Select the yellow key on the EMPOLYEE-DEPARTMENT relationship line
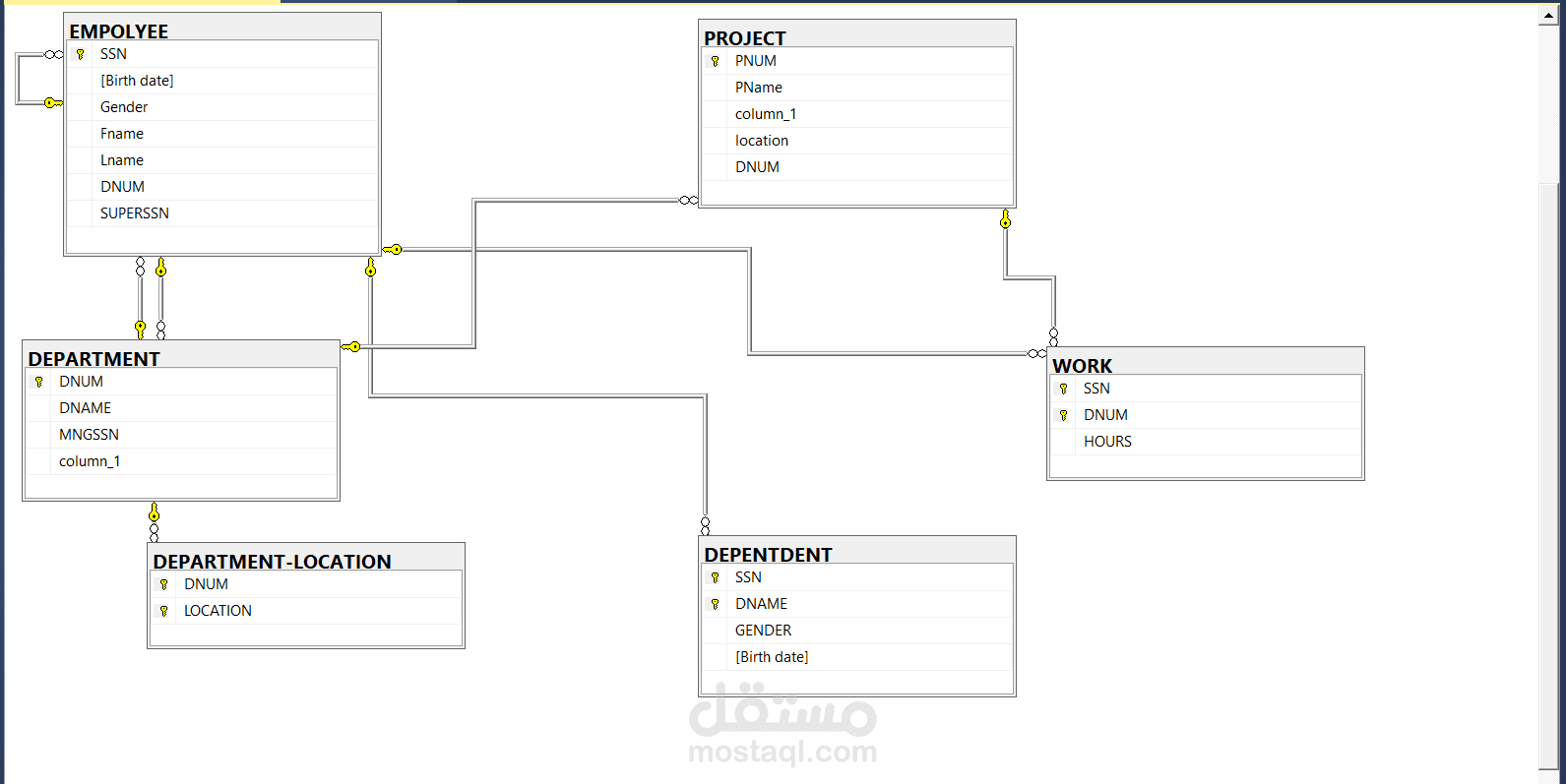 pyautogui.click(x=159, y=269)
